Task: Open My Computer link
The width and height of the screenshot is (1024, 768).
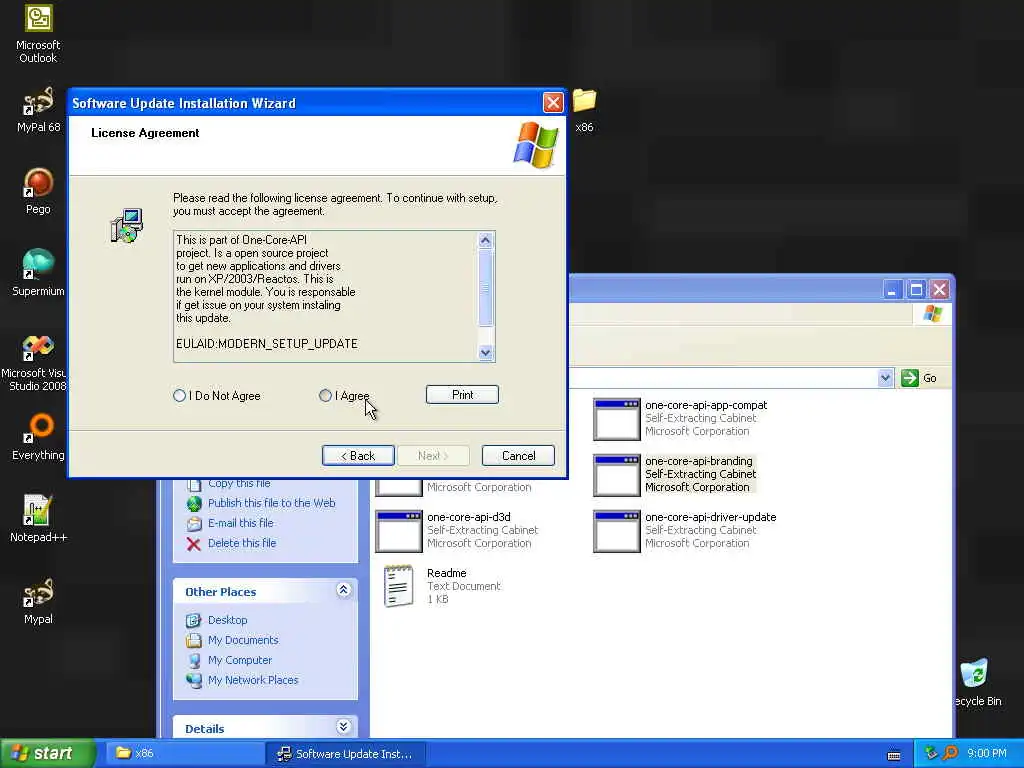Action: (x=240, y=660)
